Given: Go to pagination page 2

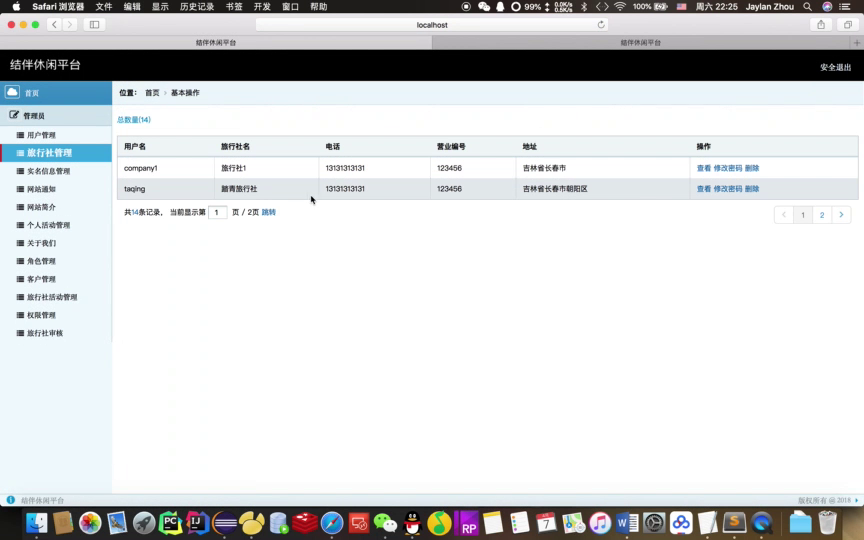Looking at the screenshot, I should [x=822, y=215].
